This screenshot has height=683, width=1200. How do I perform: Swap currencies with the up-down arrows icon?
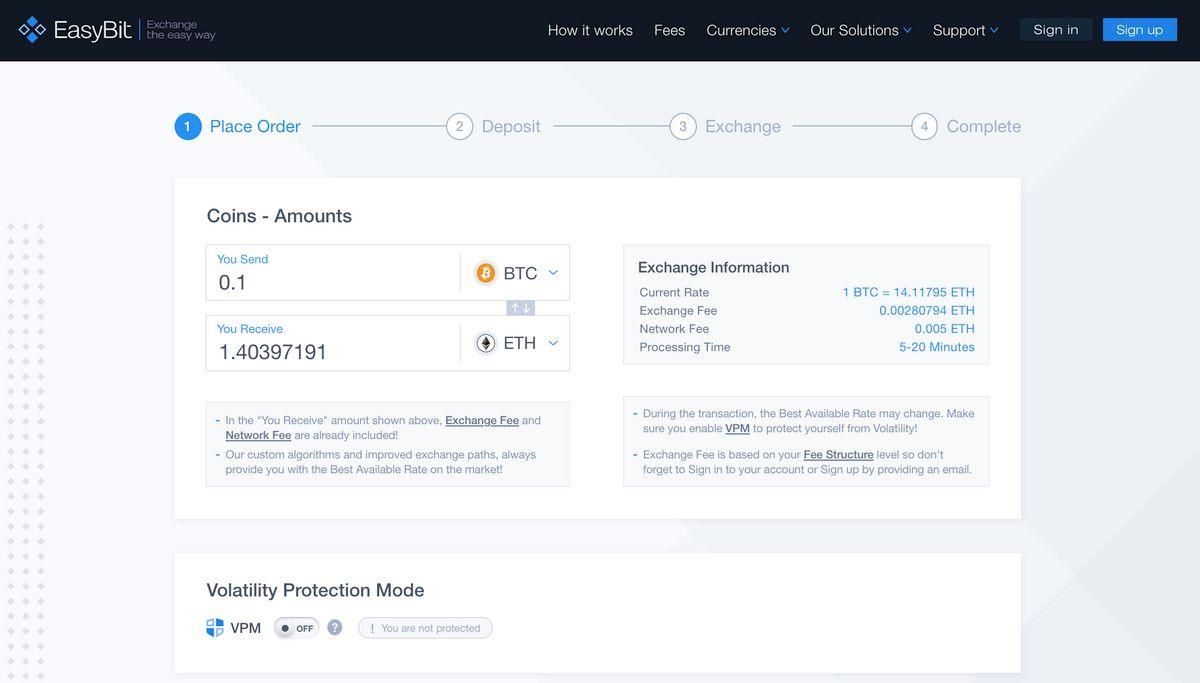click(520, 308)
